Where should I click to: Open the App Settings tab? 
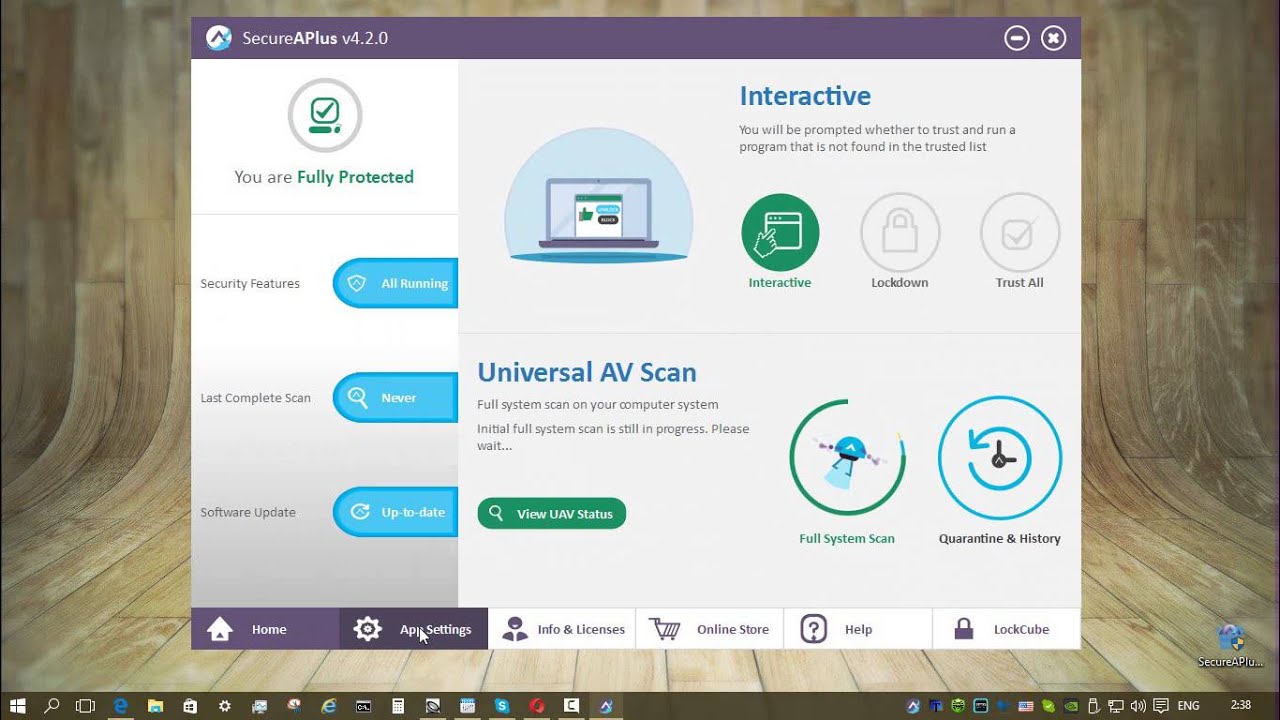414,629
